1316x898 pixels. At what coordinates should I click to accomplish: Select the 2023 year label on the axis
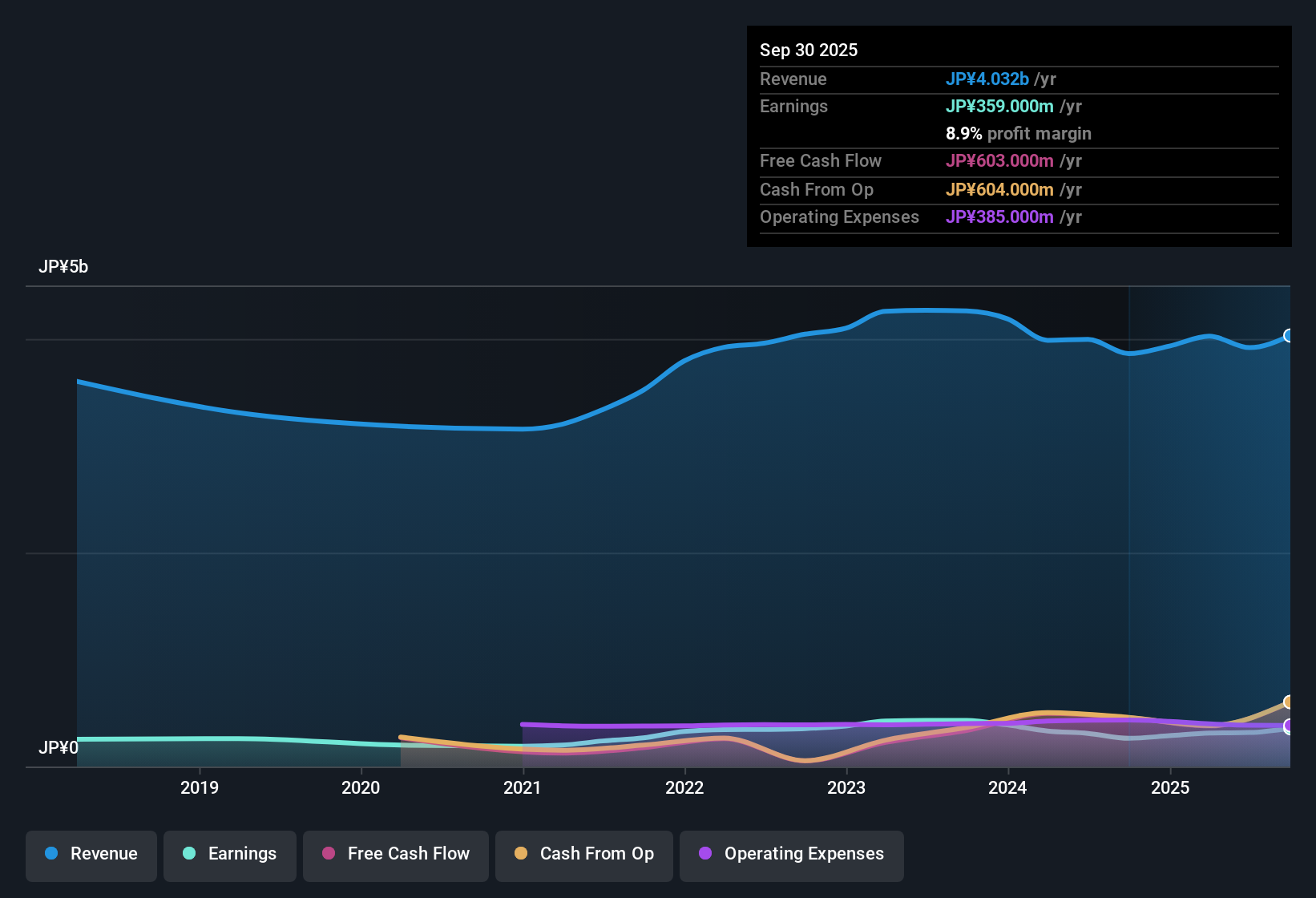848,788
